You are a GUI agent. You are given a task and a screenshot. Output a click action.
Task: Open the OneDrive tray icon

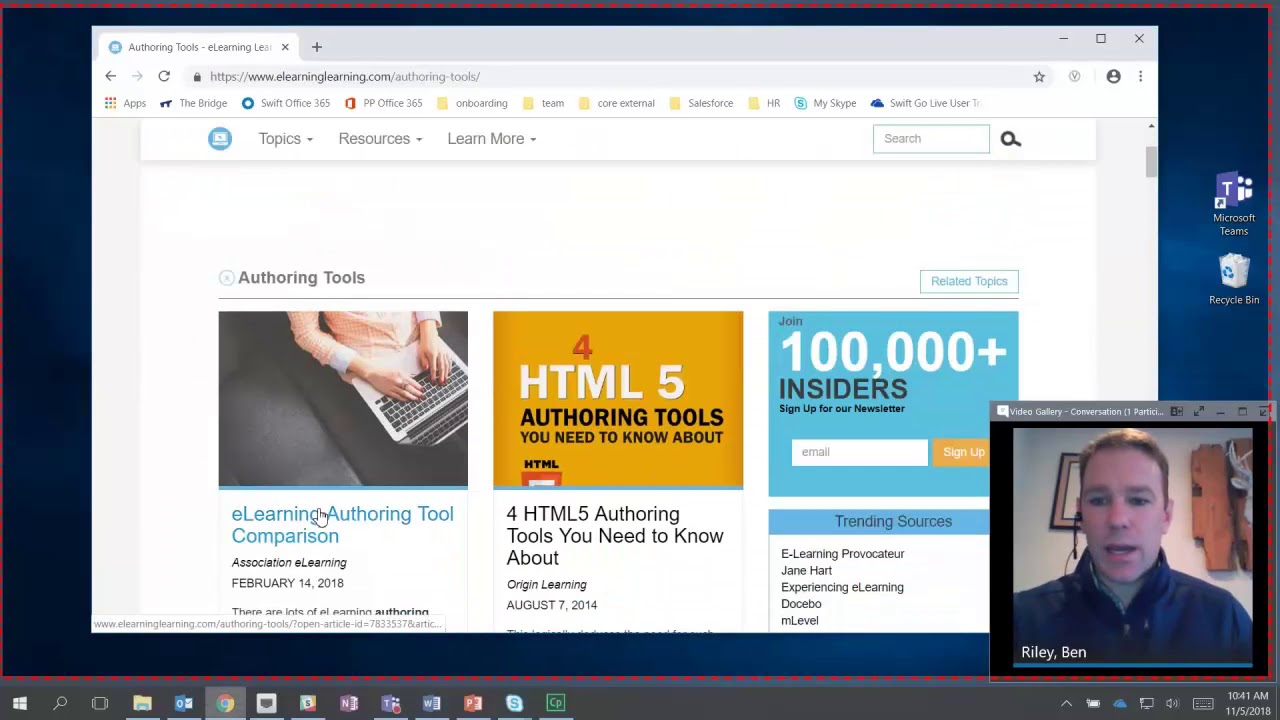(x=1120, y=703)
